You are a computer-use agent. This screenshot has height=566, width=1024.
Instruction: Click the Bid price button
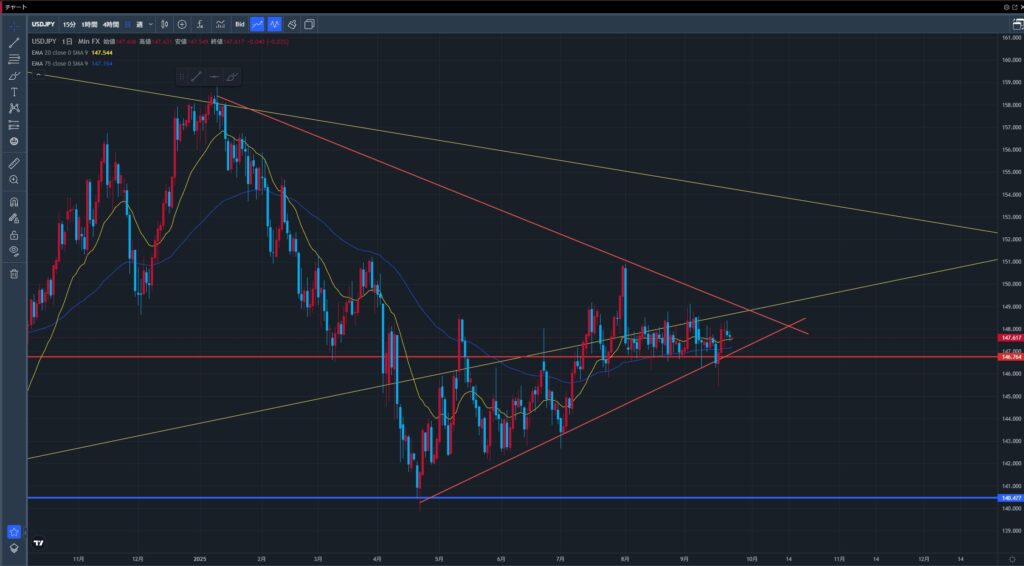tap(240, 23)
